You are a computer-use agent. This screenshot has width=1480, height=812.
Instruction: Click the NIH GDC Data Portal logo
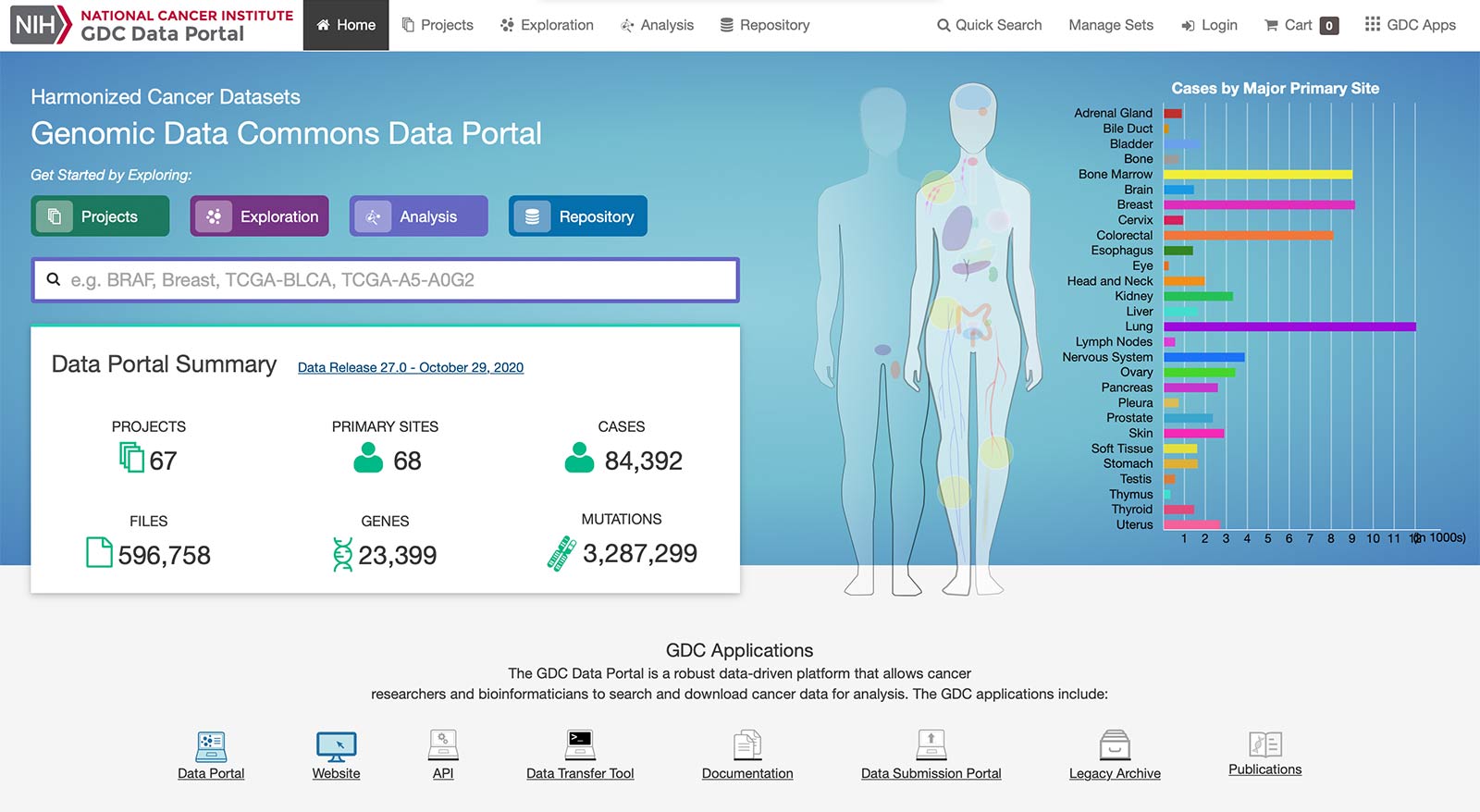coord(152,25)
